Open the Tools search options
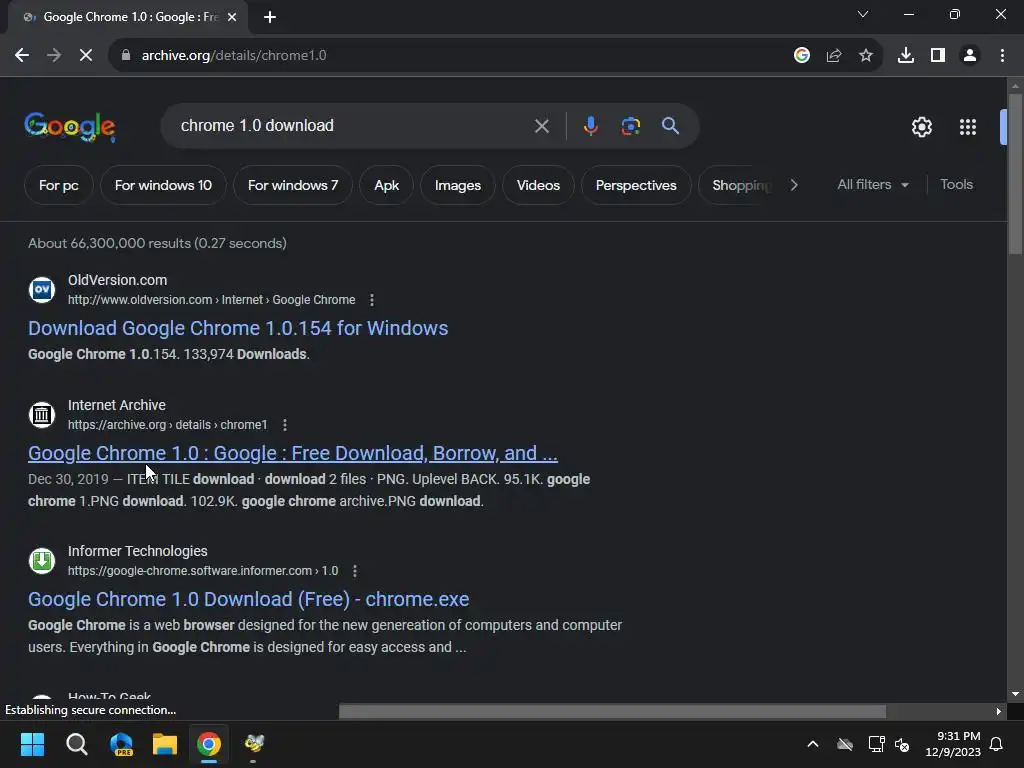Image resolution: width=1024 pixels, height=768 pixels. 956,185
